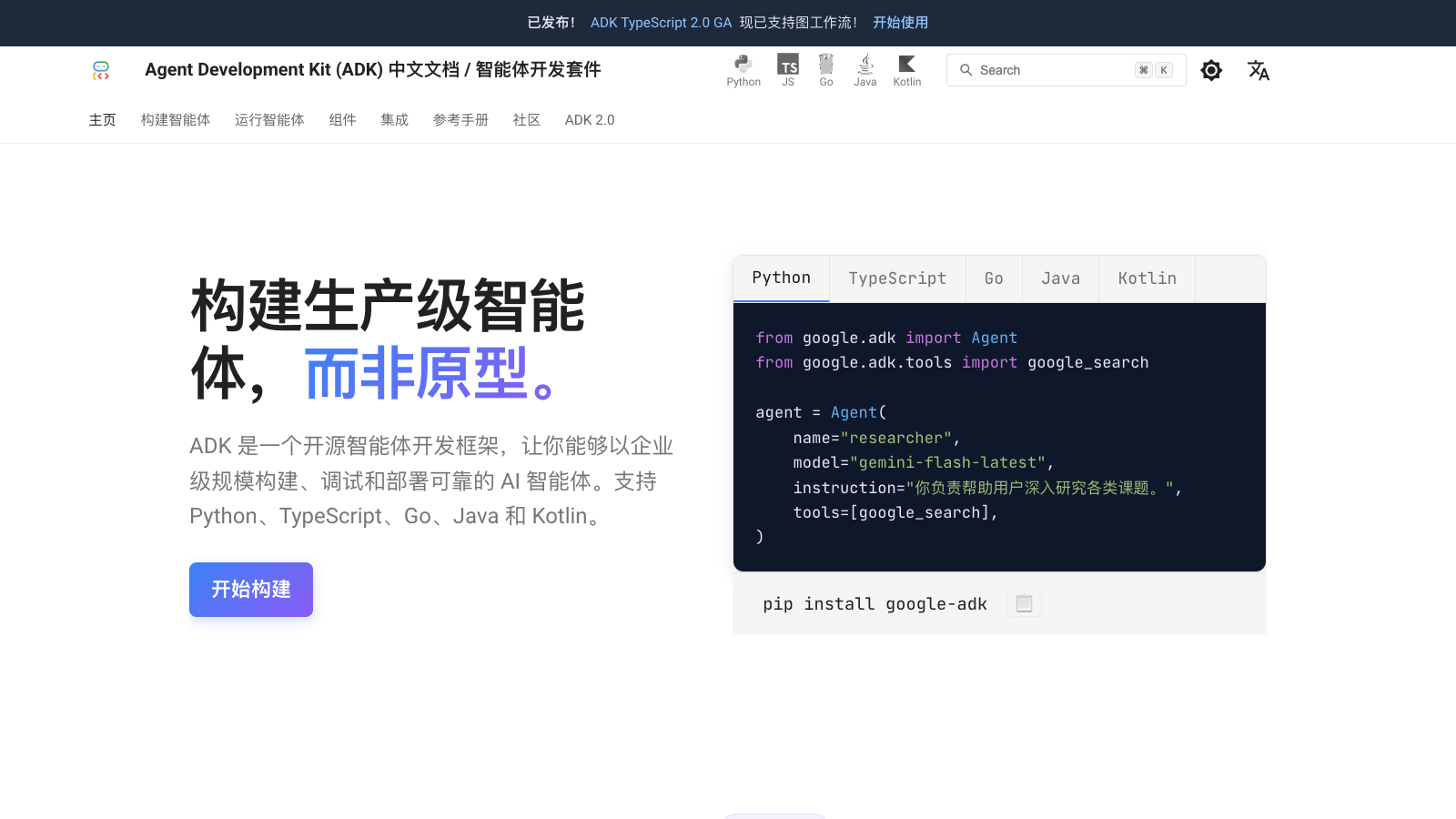Click the ADK logo icon

click(x=101, y=70)
